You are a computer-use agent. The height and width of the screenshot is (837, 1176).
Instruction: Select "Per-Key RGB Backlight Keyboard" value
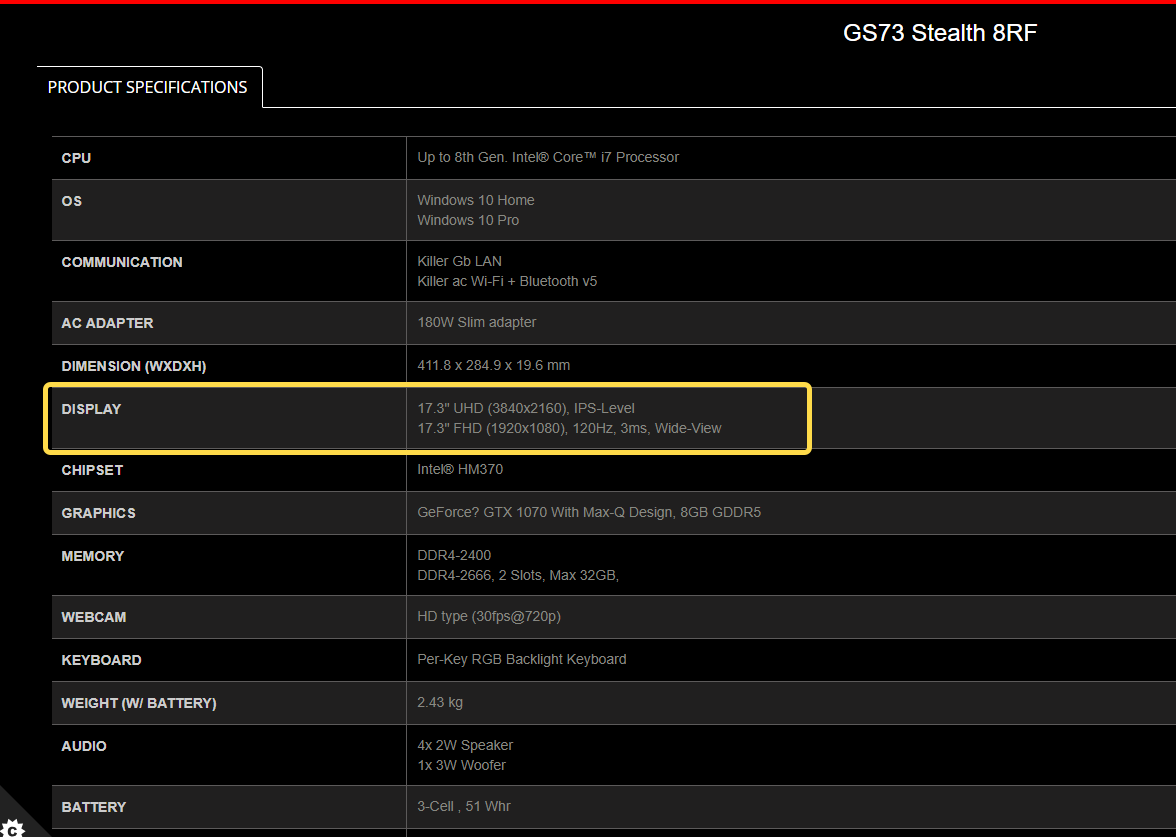coord(521,659)
